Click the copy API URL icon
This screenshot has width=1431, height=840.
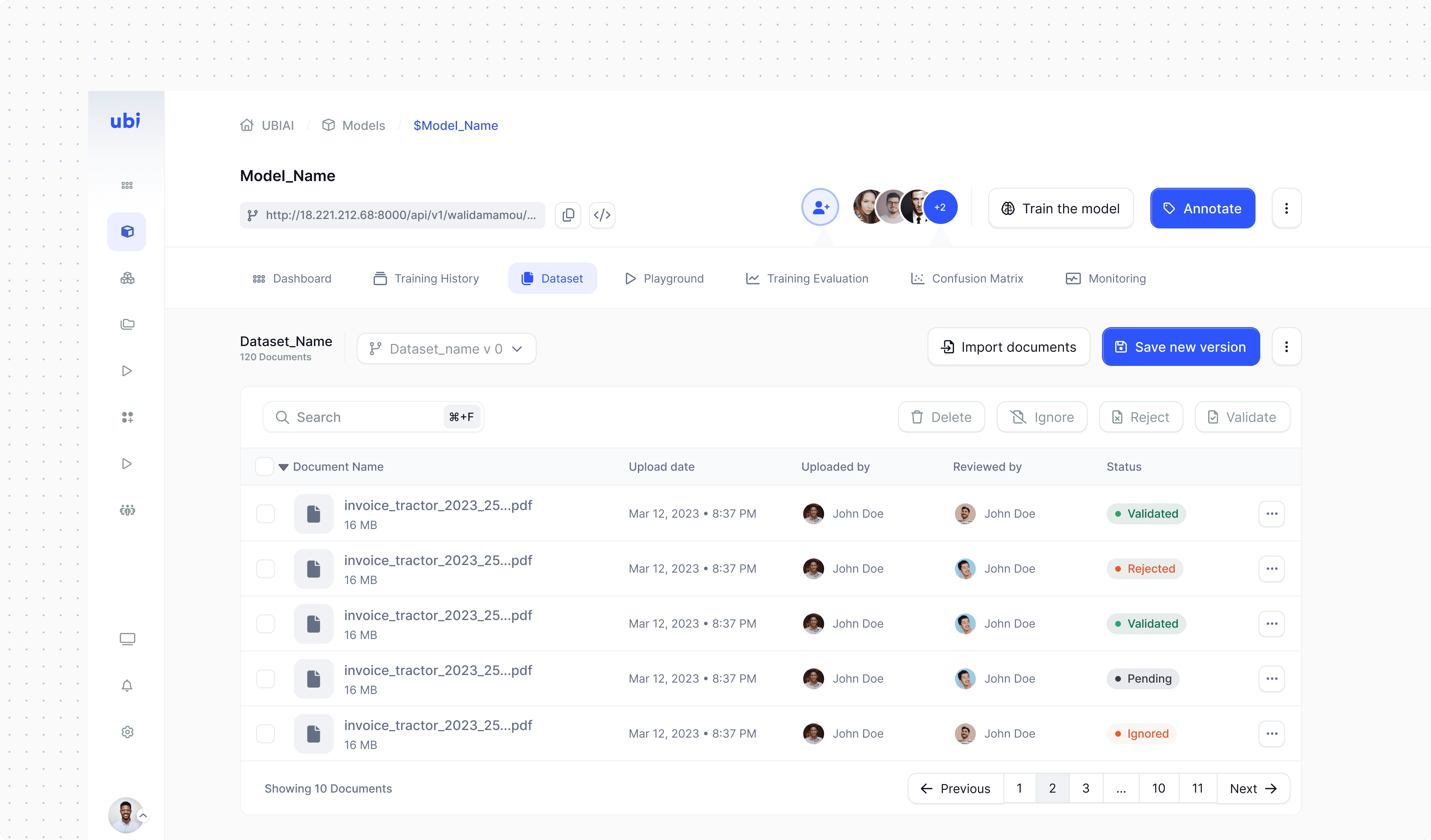[x=568, y=215]
